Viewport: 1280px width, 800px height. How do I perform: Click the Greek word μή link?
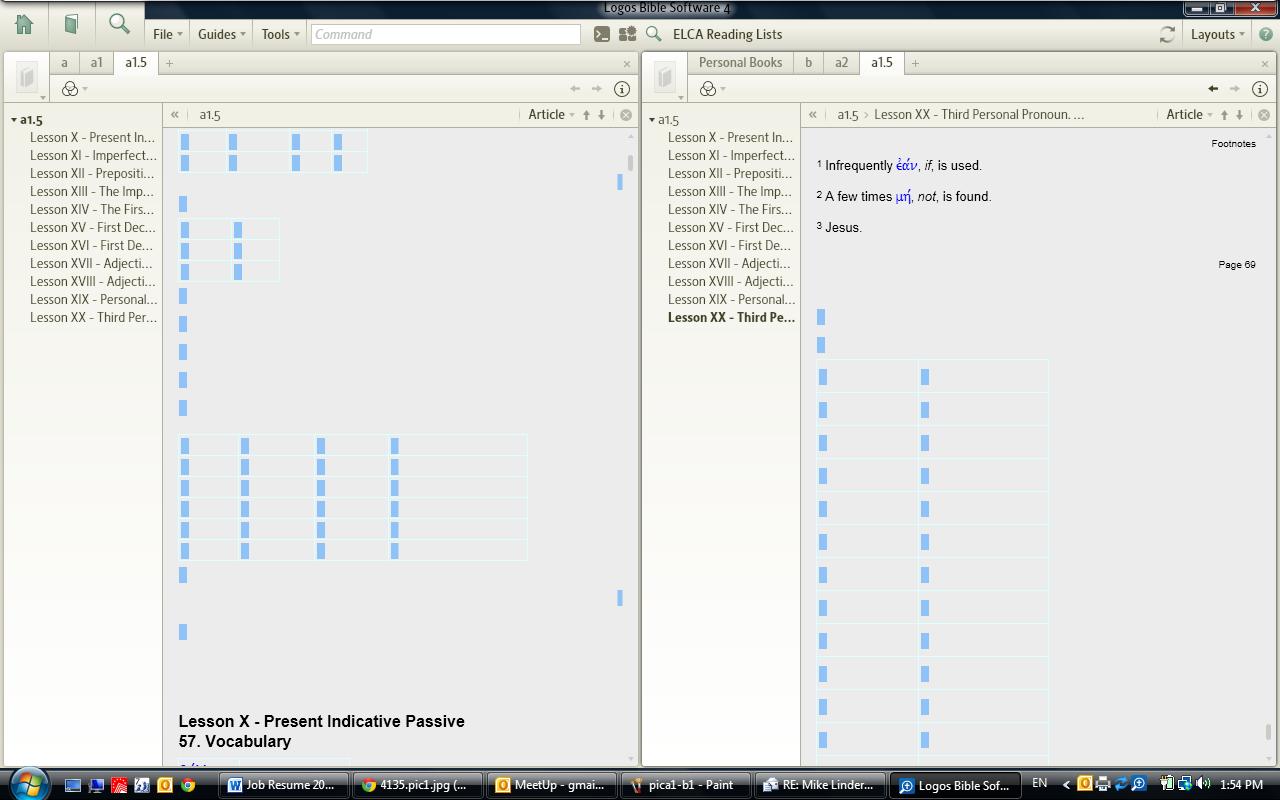[x=903, y=196]
